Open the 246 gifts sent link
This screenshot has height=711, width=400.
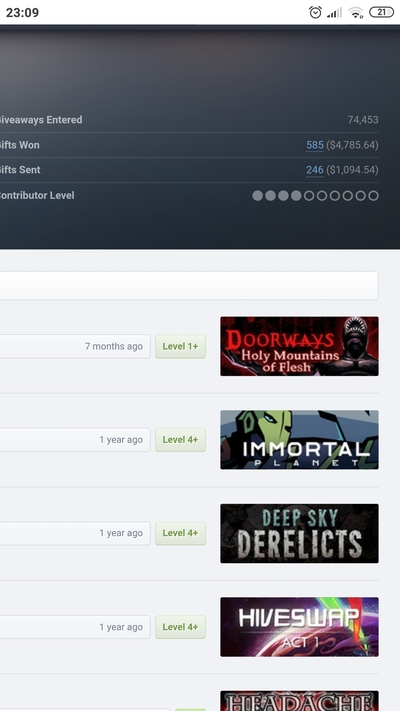(x=315, y=170)
